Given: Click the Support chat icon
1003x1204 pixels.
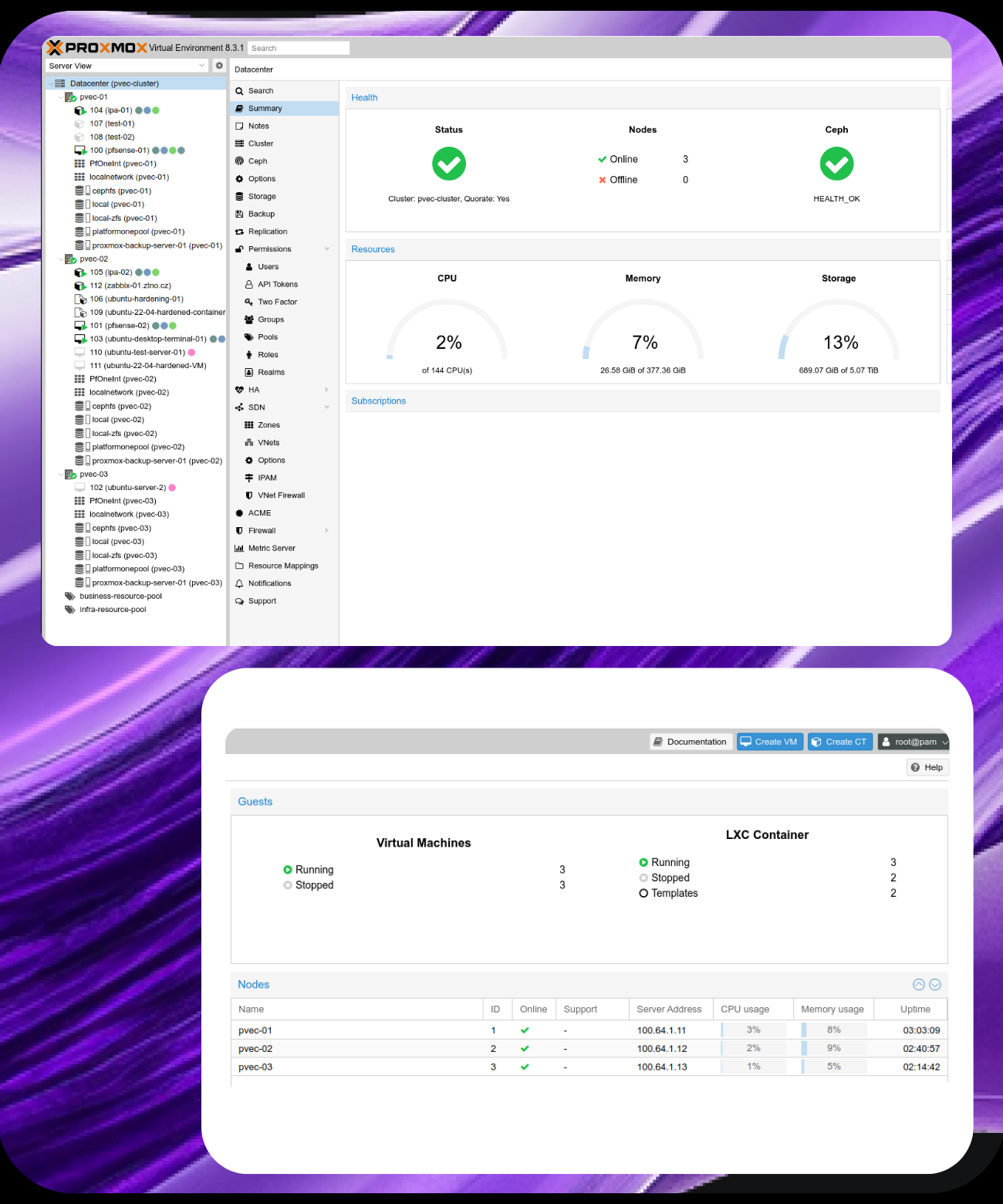Looking at the screenshot, I should (x=239, y=601).
